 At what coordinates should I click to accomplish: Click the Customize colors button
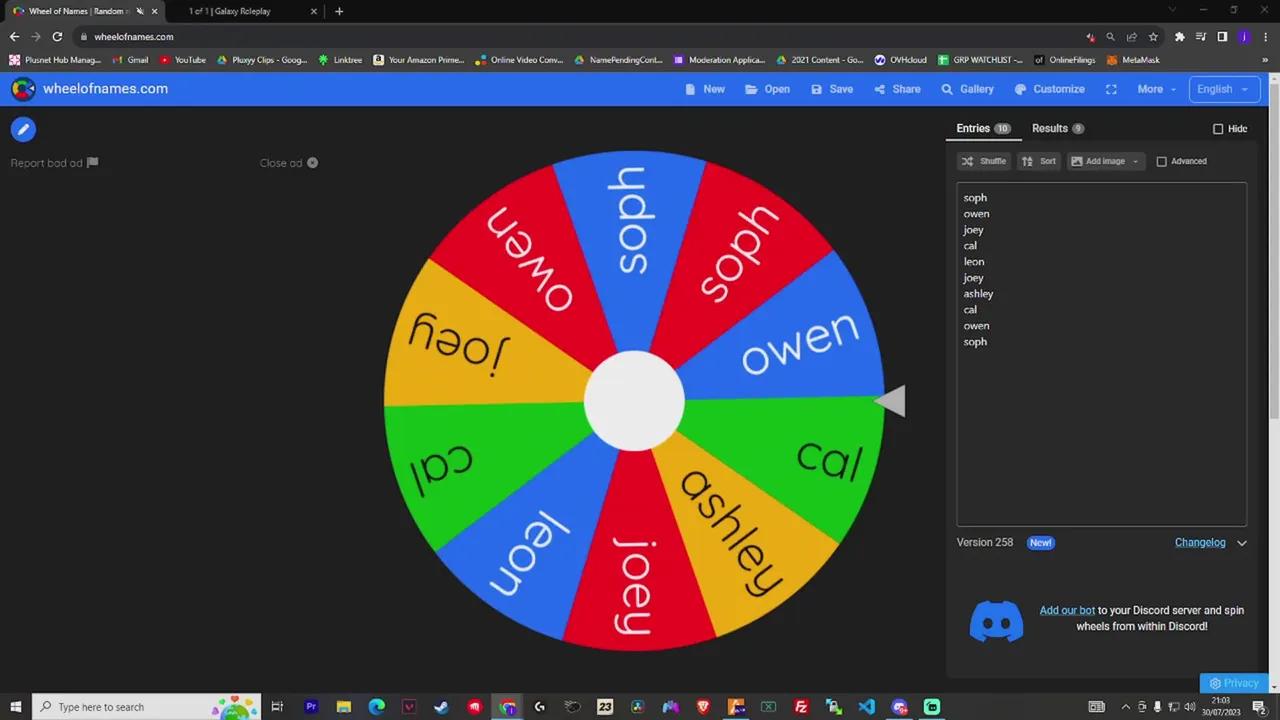click(x=1050, y=89)
